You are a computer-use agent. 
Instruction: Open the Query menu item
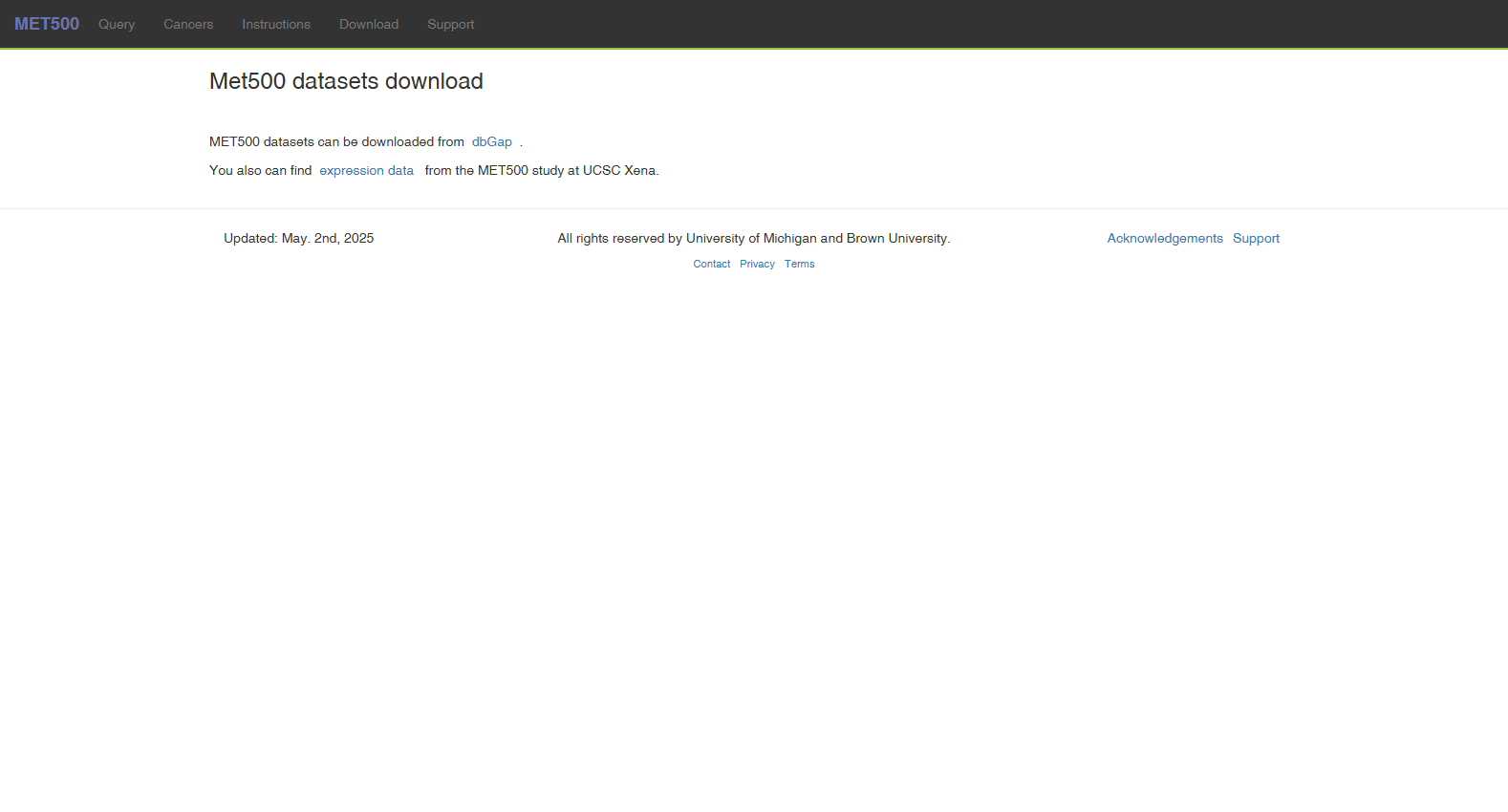coord(117,24)
